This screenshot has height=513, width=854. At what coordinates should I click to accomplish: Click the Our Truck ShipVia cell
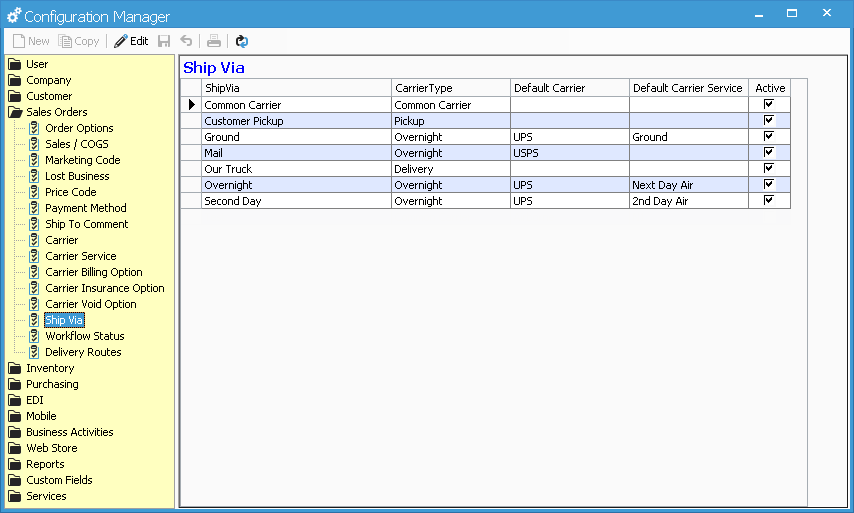tap(296, 169)
